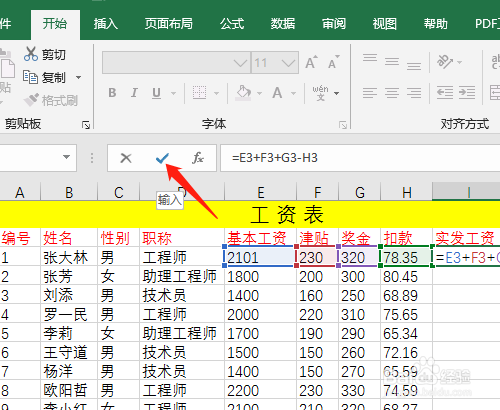Open the 审阅 (Review) tab
Screen dimensions: 500x410
pyautogui.click(x=334, y=24)
